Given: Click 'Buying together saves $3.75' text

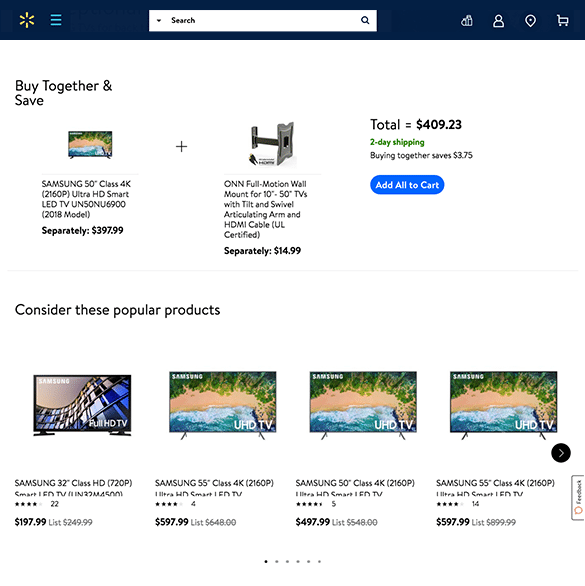Looking at the screenshot, I should [x=421, y=155].
